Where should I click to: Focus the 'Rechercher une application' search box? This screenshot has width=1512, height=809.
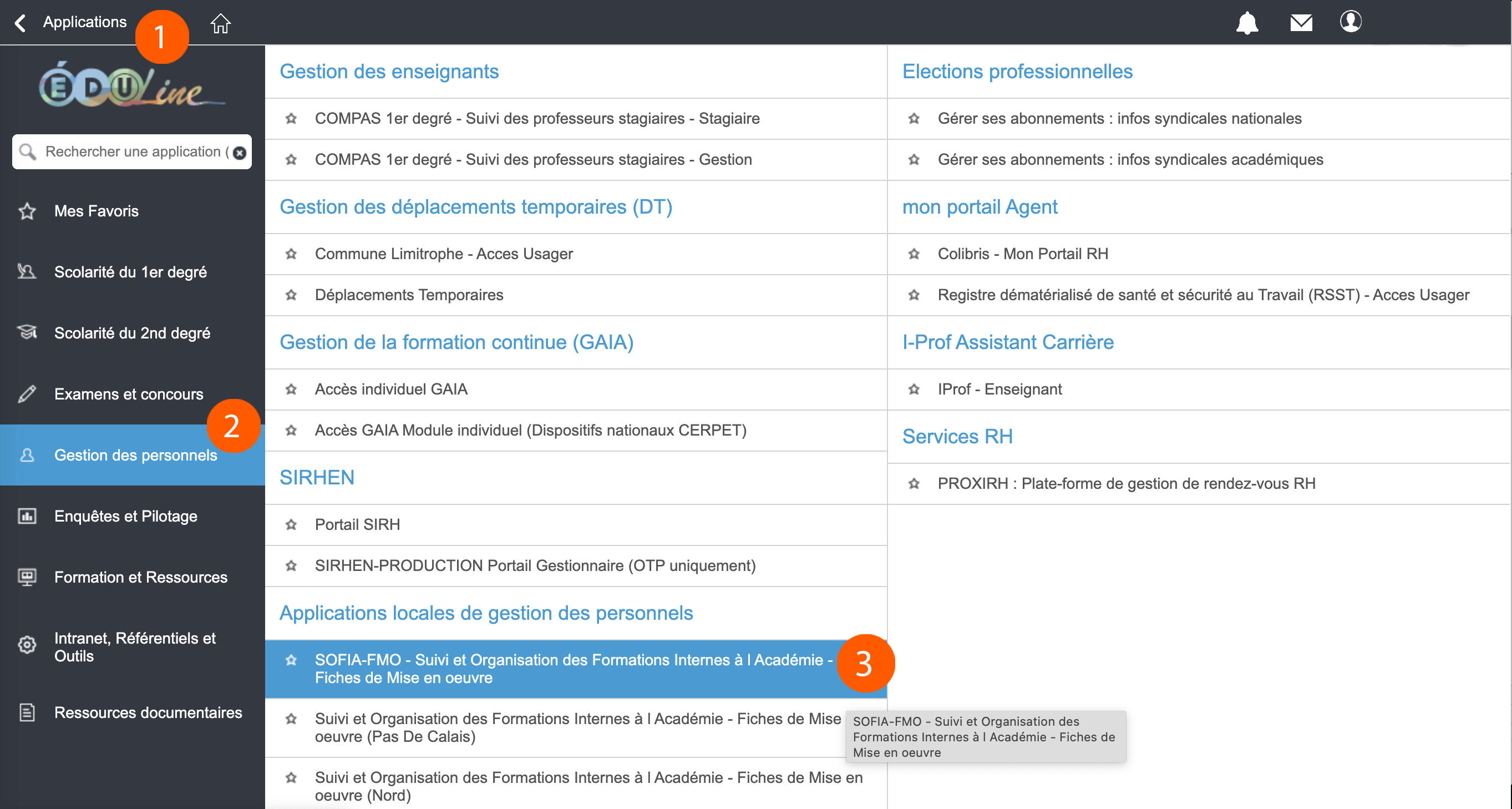click(132, 152)
